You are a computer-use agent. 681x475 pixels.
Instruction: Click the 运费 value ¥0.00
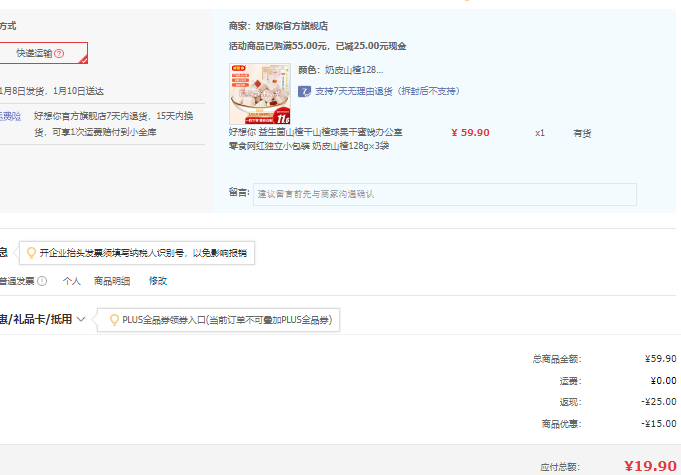[663, 380]
